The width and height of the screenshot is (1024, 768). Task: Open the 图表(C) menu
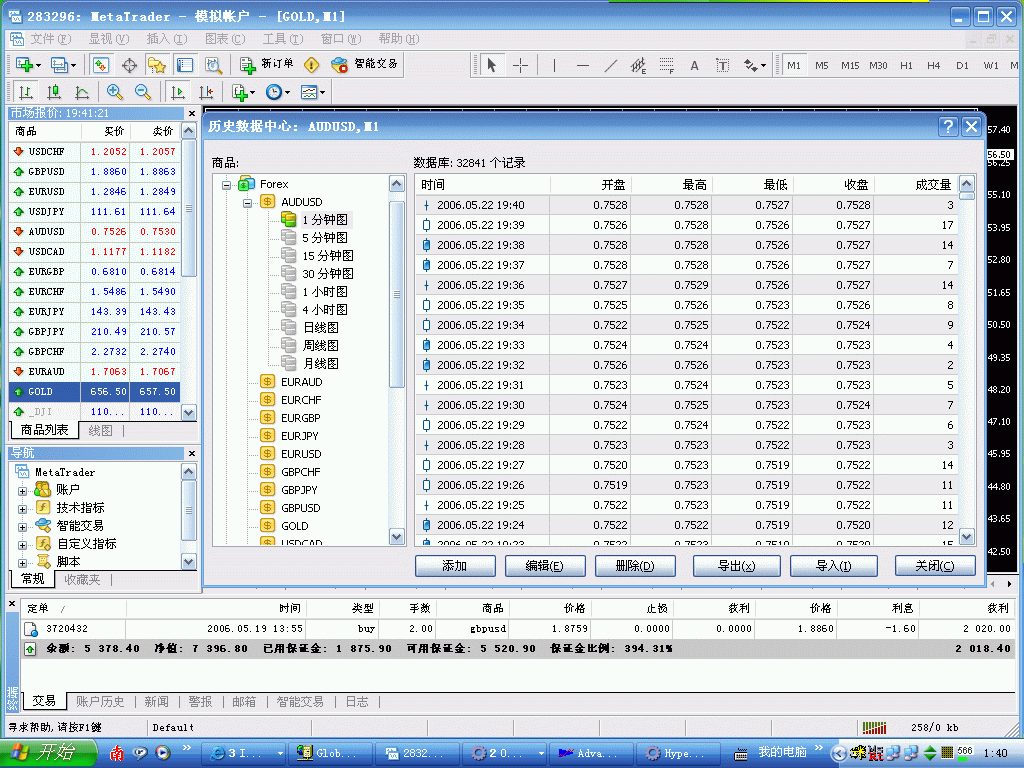point(225,39)
